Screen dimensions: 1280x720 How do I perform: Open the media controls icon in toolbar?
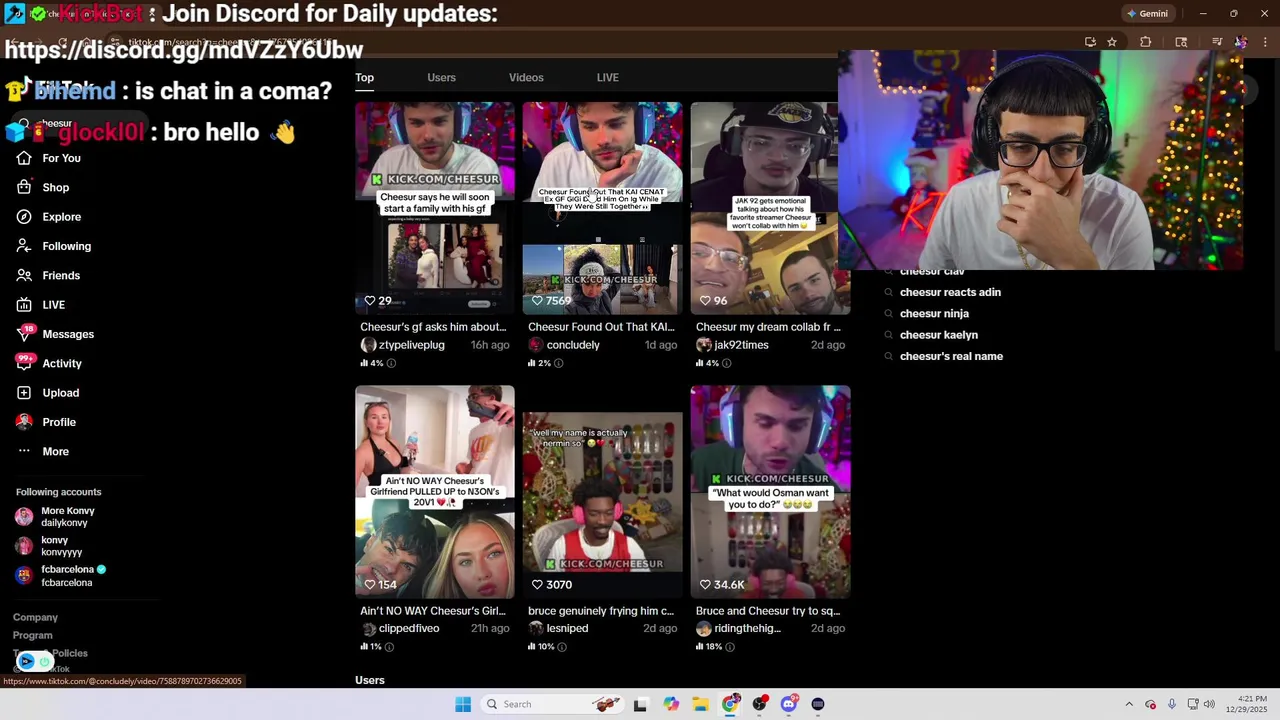pyautogui.click(x=1217, y=42)
